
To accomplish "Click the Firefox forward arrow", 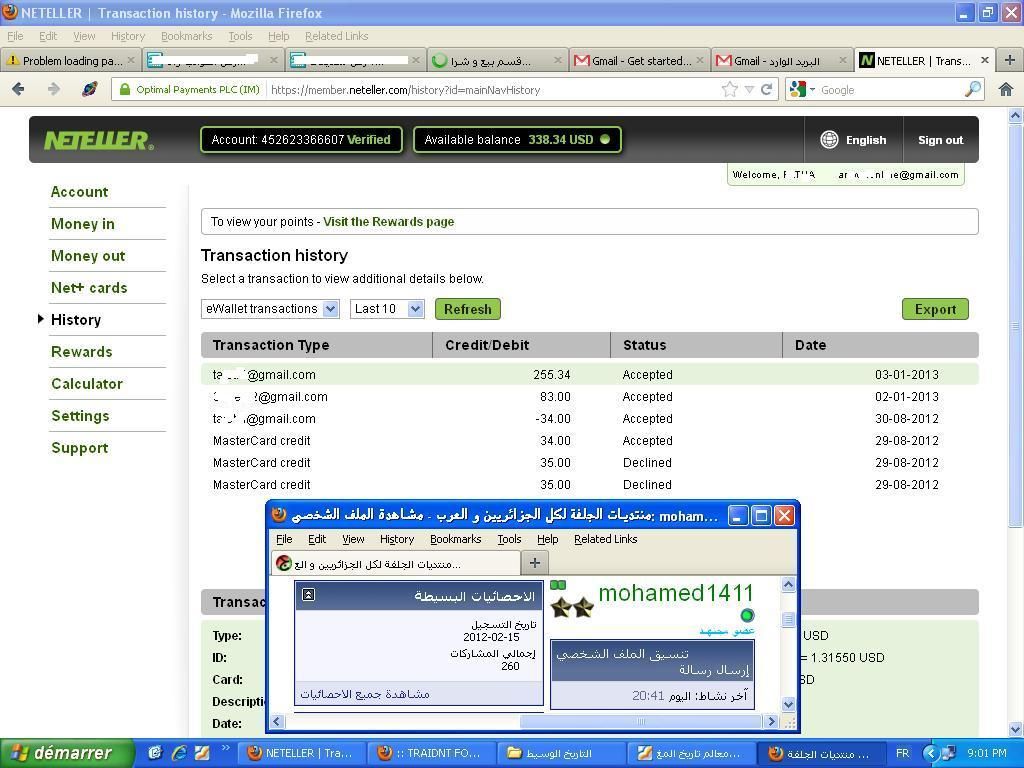I will pyautogui.click(x=53, y=89).
